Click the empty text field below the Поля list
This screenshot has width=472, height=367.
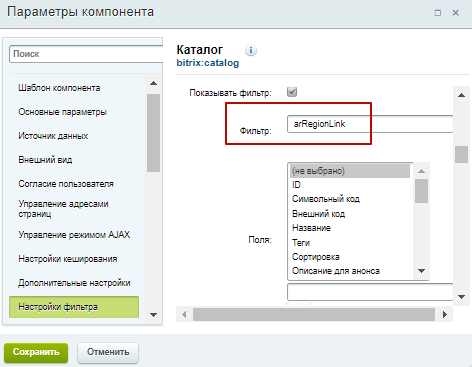[370, 292]
